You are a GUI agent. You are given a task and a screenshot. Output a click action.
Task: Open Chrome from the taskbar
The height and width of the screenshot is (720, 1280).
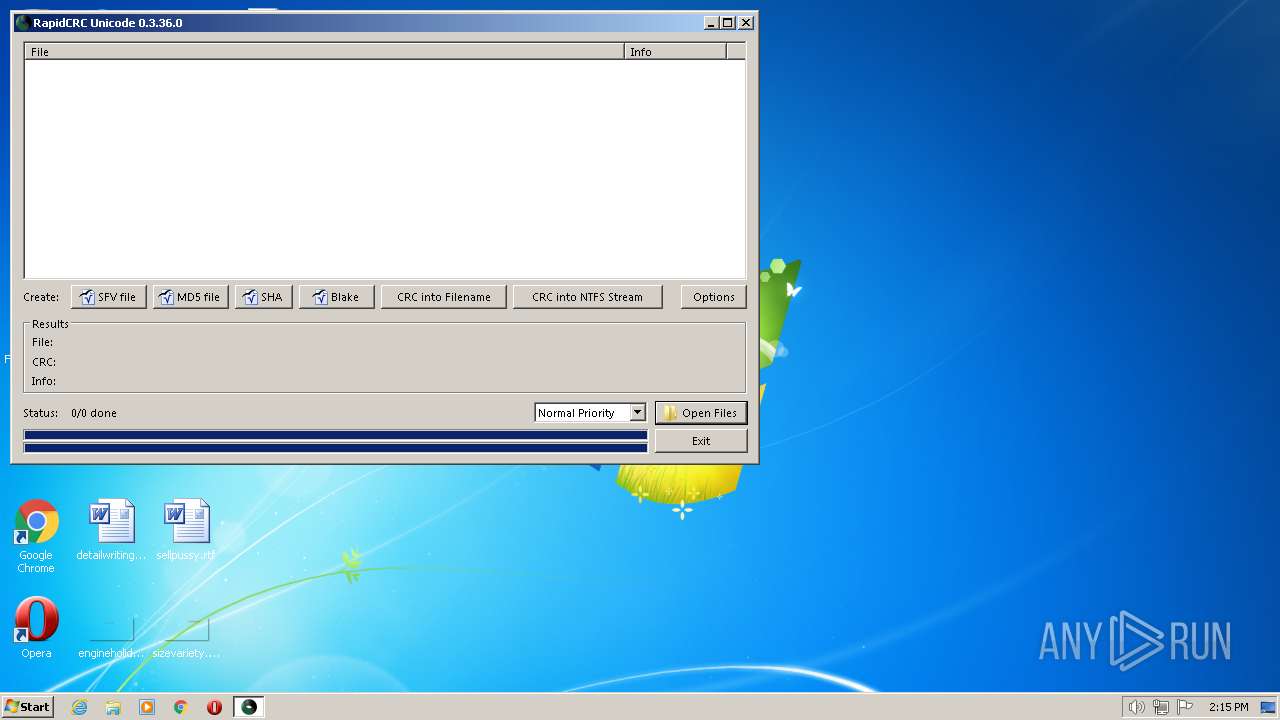pyautogui.click(x=181, y=707)
